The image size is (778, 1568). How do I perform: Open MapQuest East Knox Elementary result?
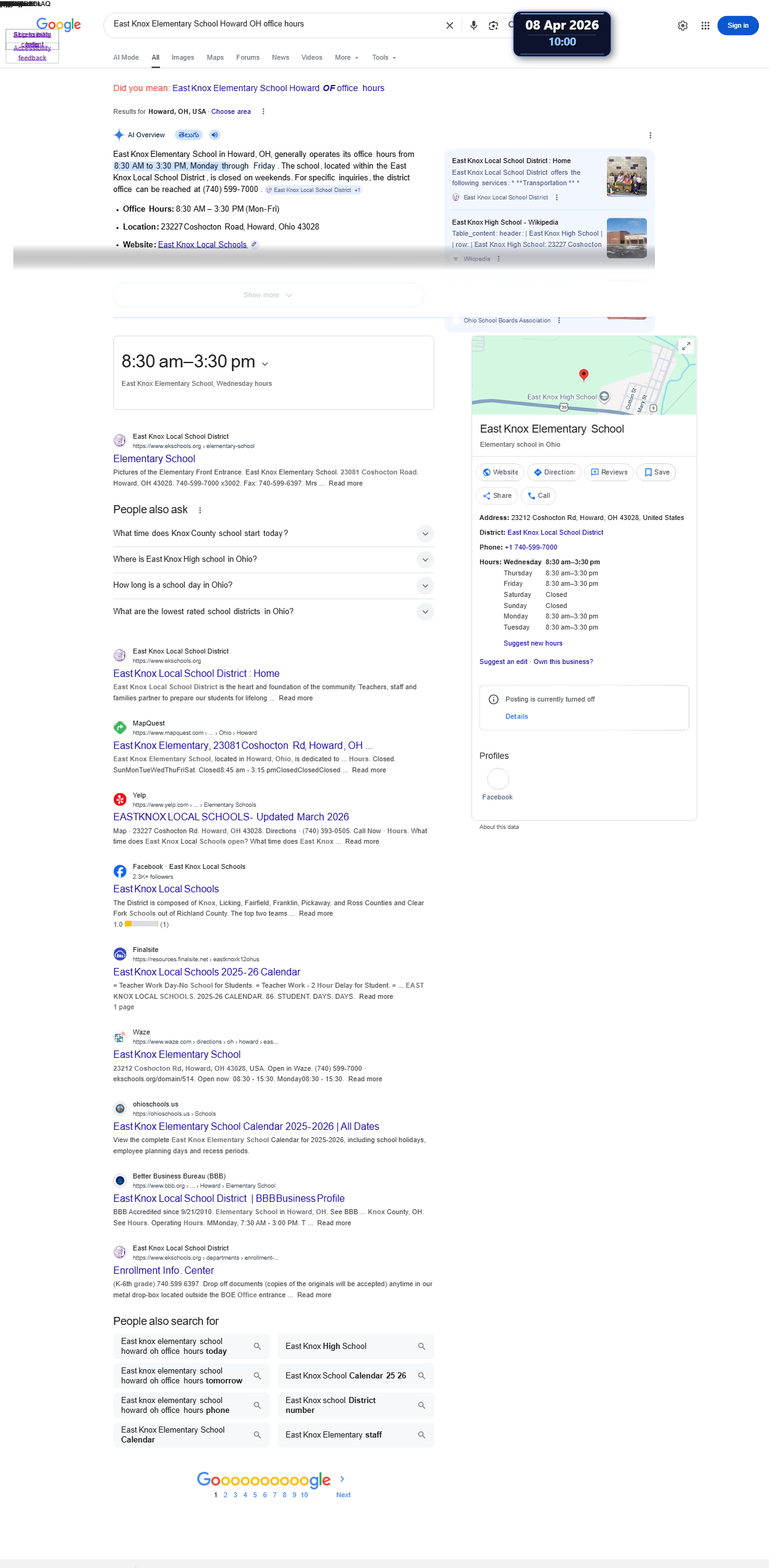pyautogui.click(x=243, y=745)
